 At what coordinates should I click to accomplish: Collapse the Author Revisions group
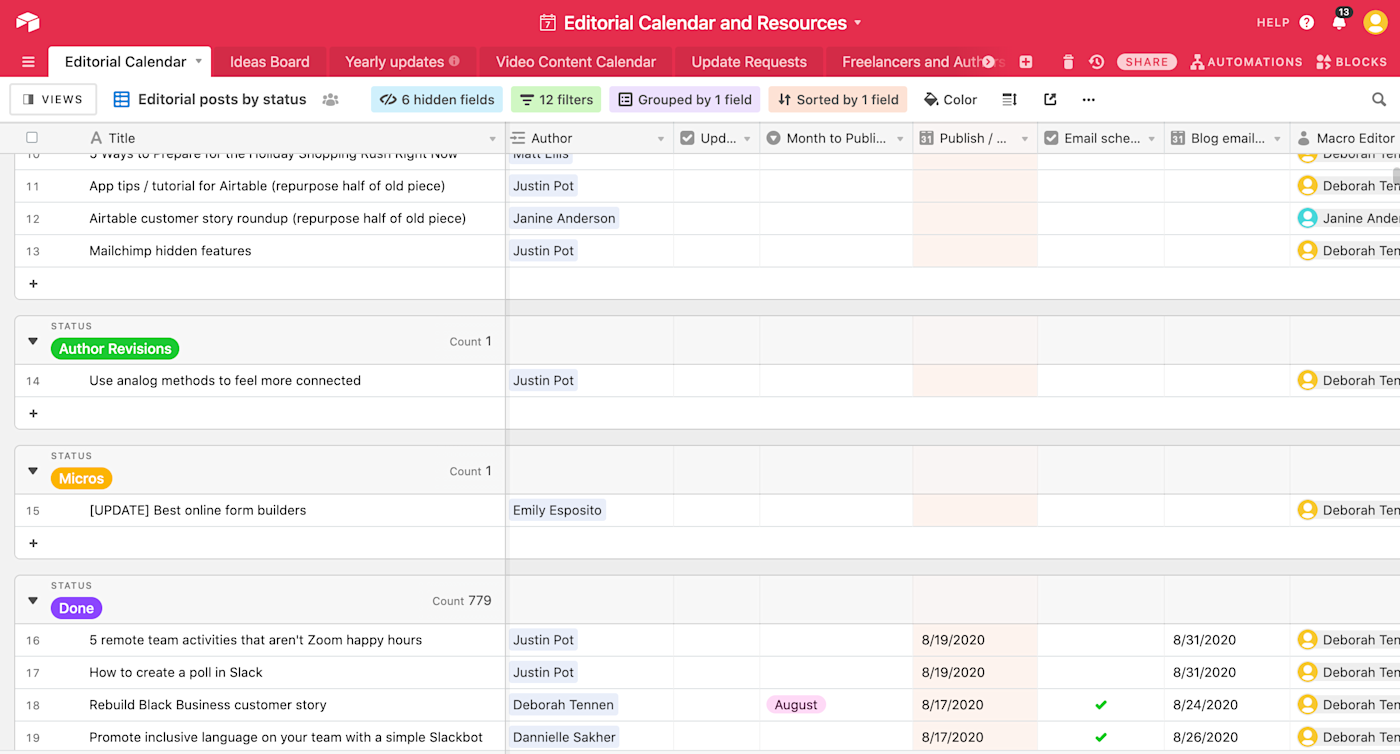pos(33,341)
